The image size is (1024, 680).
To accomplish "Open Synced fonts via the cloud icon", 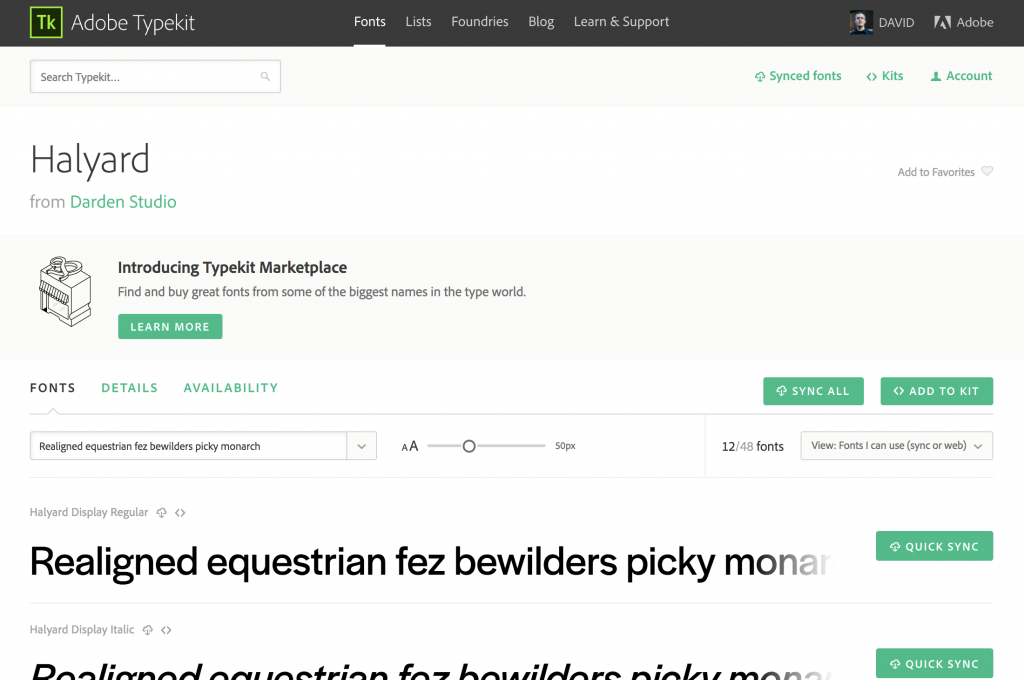I will click(x=761, y=75).
